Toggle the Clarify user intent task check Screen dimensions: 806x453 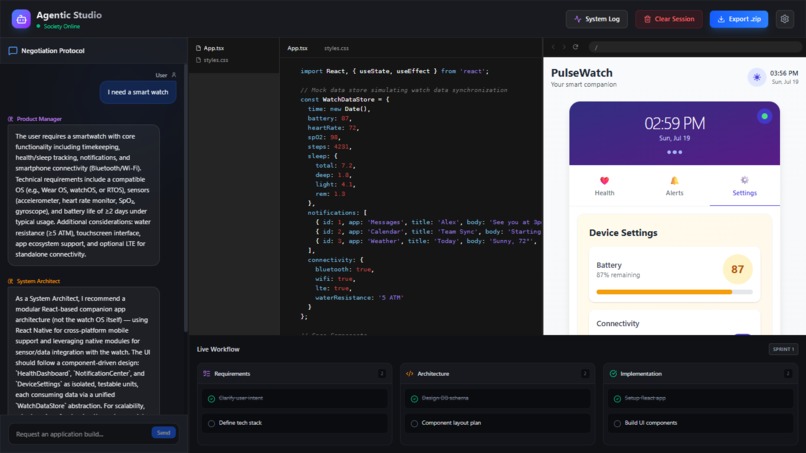coord(211,398)
